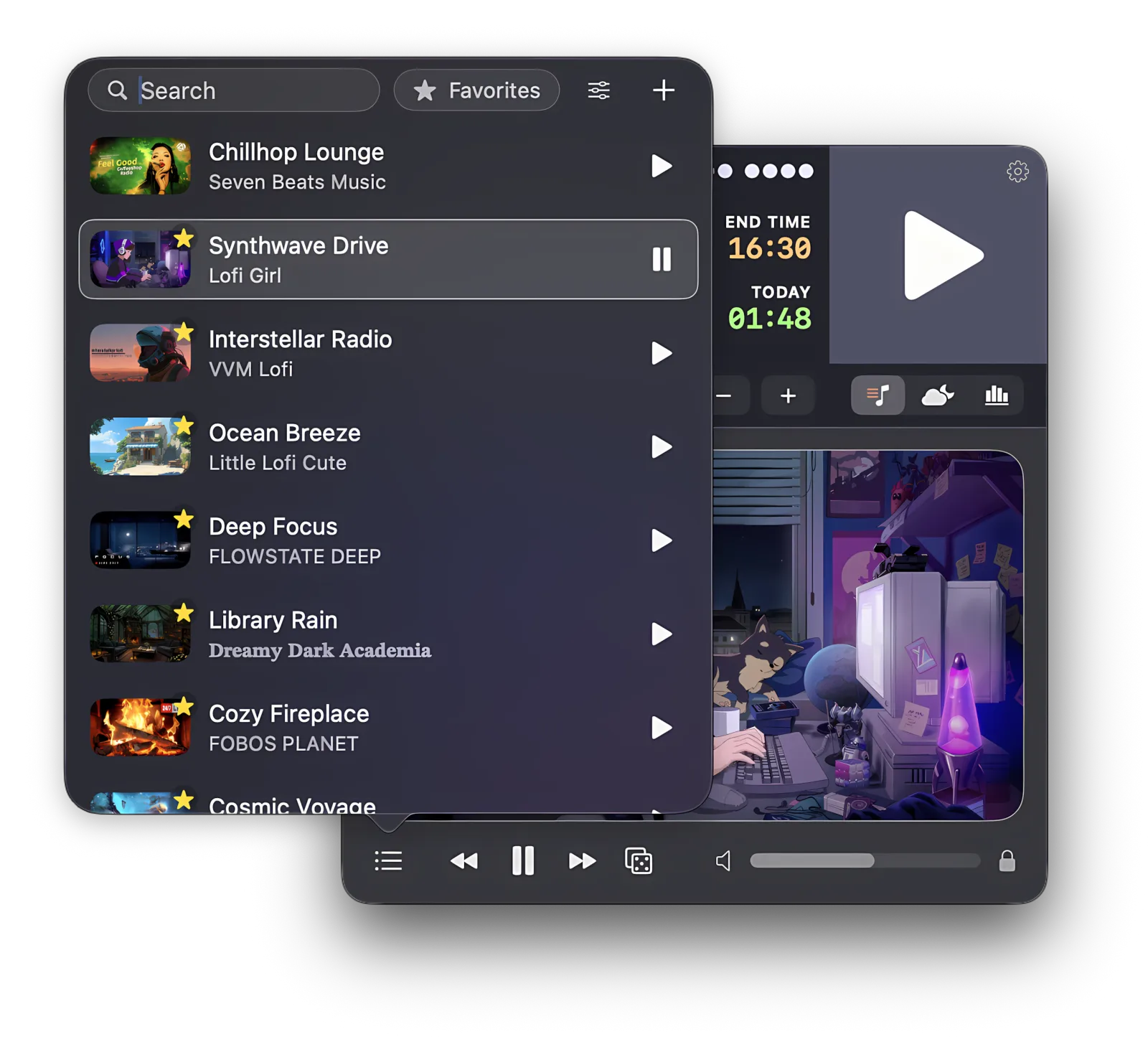Screen dimensions: 1148x1037
Task: Decrease timer with minus button
Action: pyautogui.click(x=725, y=395)
